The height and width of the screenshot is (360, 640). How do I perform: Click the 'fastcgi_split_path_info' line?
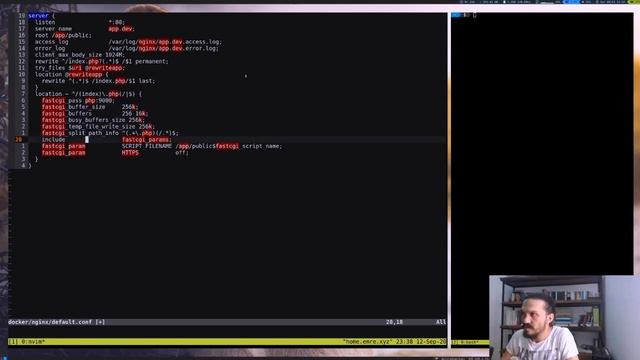click(x=110, y=133)
